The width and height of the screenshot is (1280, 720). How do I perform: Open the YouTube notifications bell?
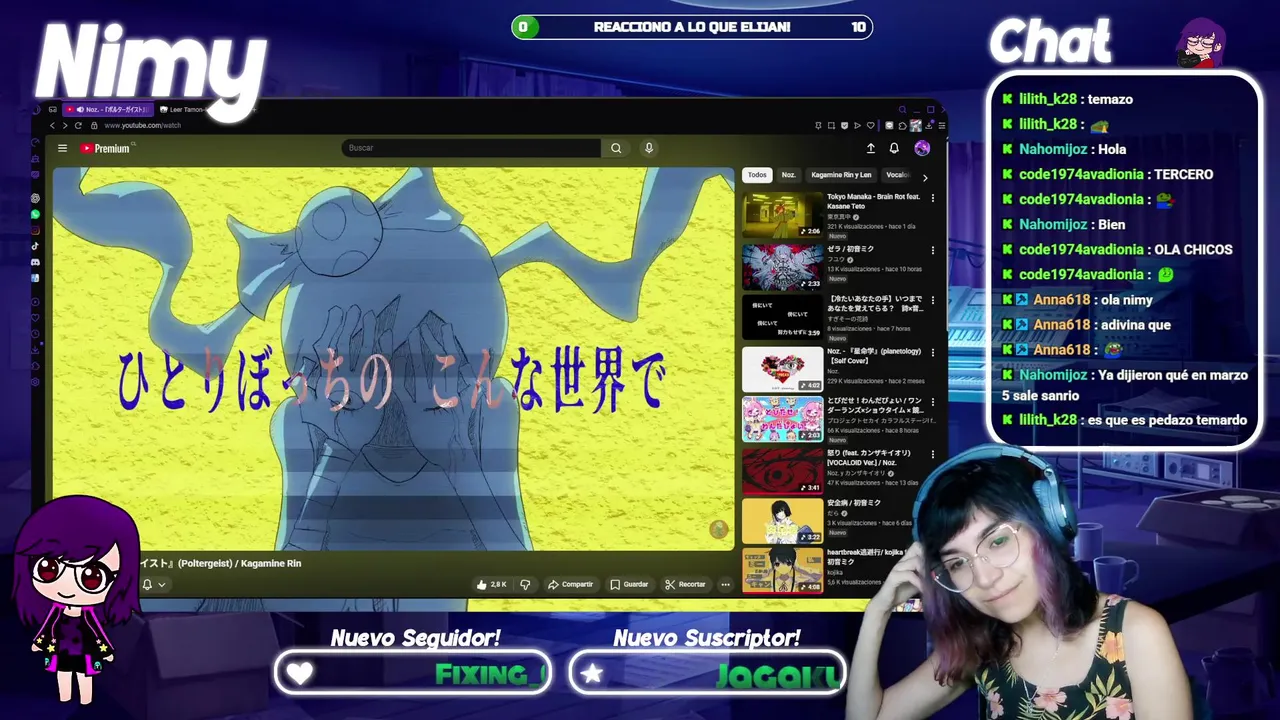(x=894, y=148)
